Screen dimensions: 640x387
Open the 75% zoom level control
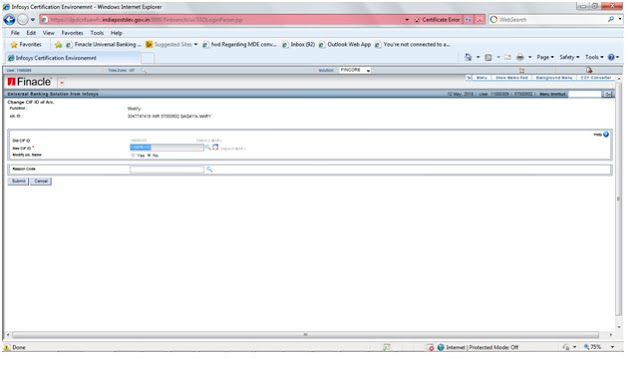599,347
